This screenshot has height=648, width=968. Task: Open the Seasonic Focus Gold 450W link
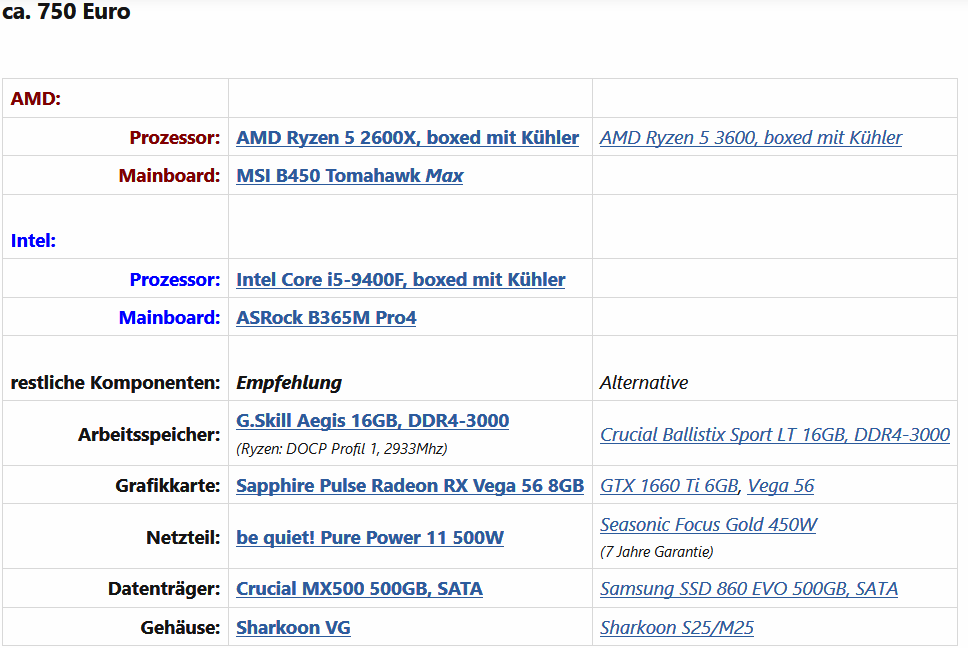click(x=708, y=525)
